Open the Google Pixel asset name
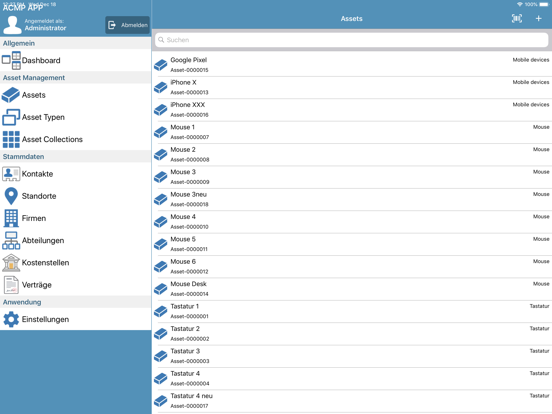 [189, 60]
